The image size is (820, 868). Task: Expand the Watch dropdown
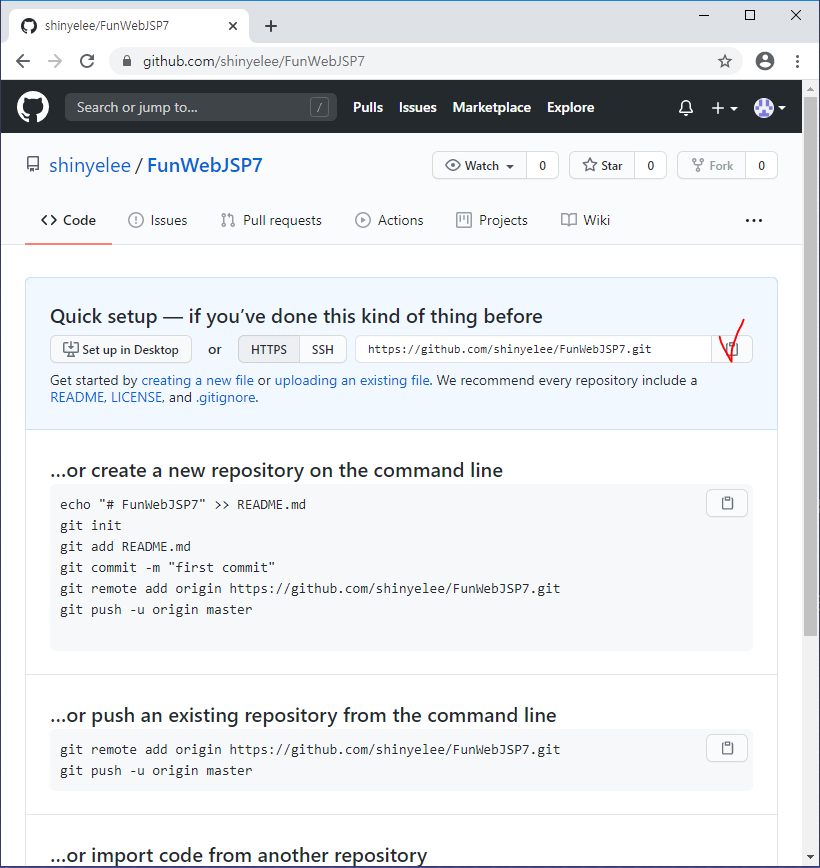[479, 166]
